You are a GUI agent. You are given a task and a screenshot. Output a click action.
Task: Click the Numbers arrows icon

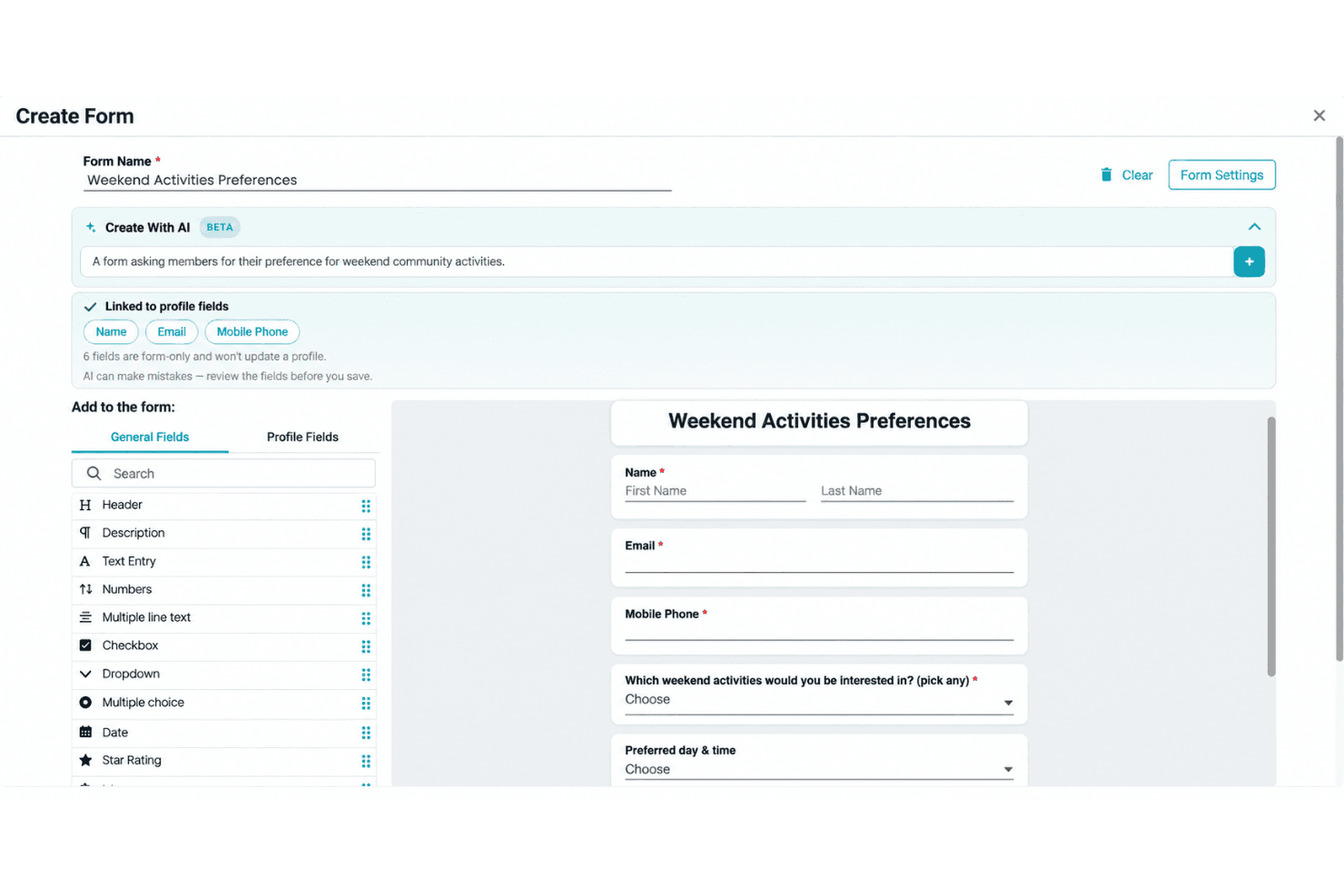click(85, 589)
